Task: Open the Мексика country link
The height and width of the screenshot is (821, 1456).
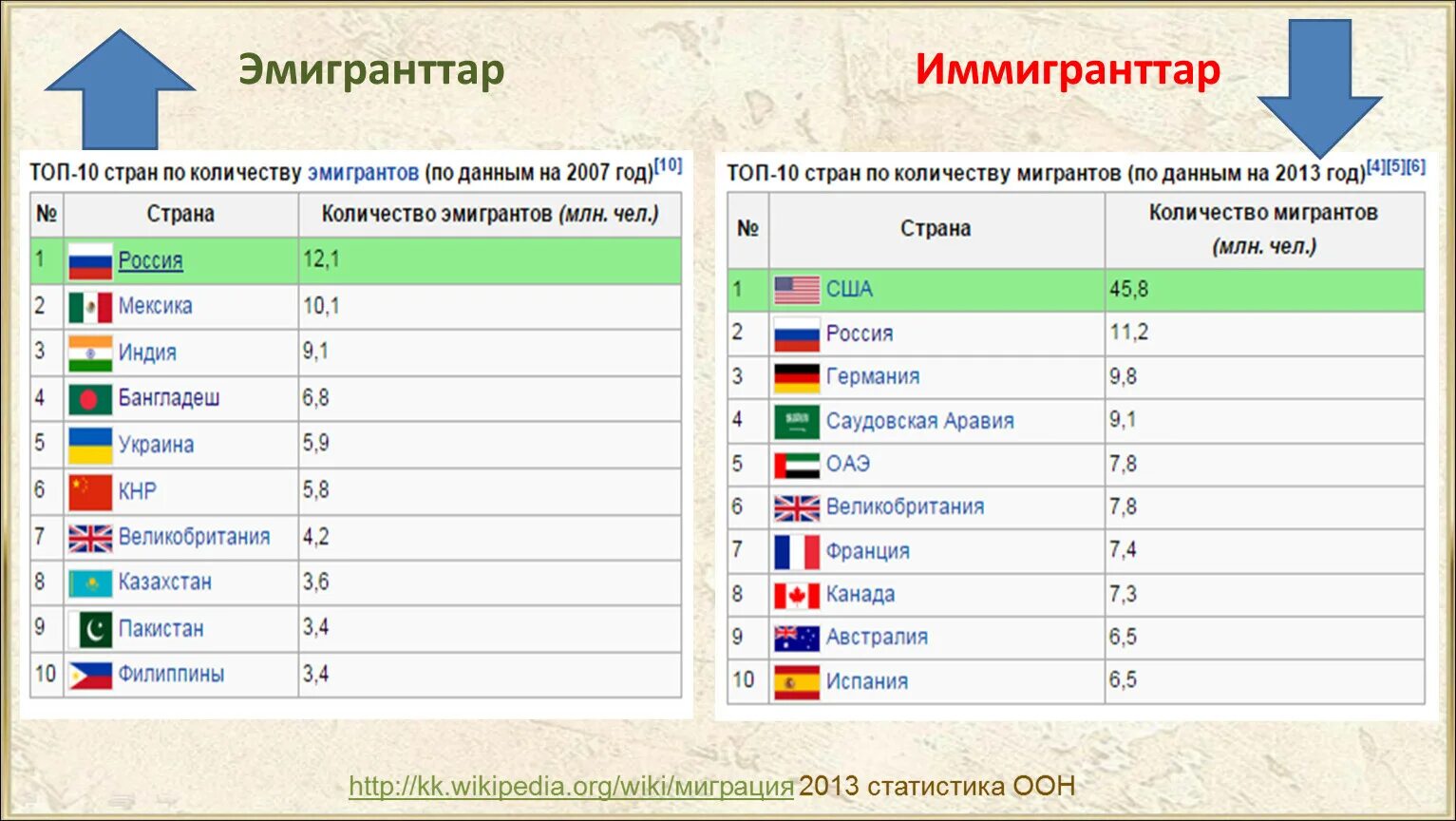Action: [155, 306]
